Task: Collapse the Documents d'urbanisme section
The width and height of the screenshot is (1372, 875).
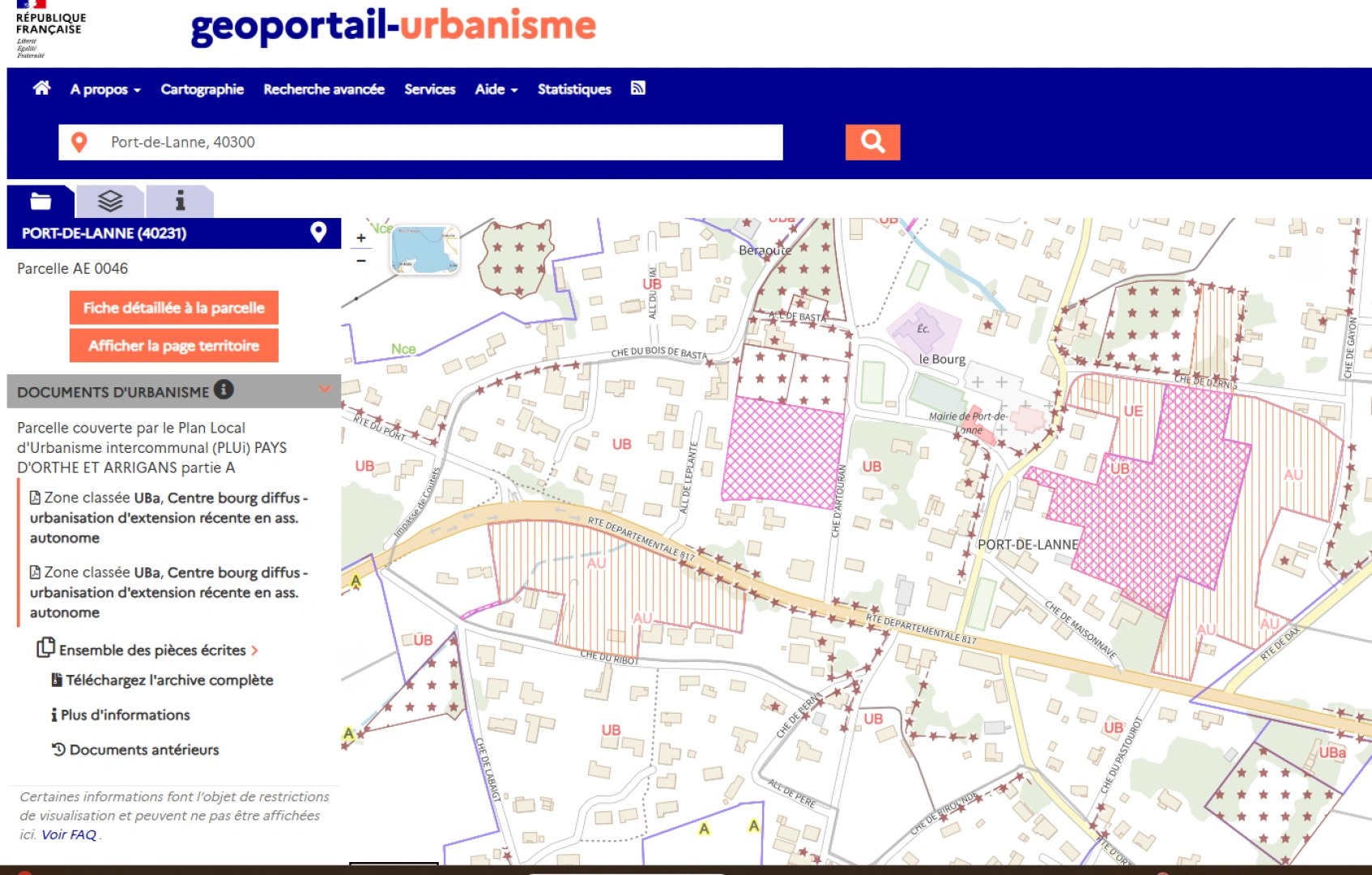Action: coord(325,390)
